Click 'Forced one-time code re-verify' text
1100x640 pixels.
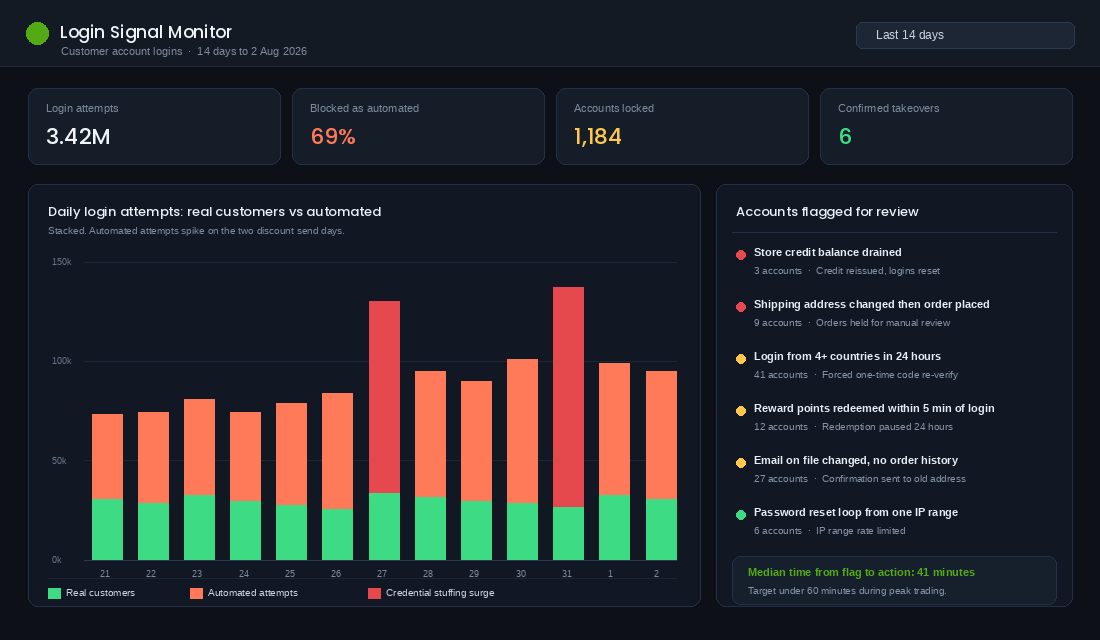click(x=890, y=375)
